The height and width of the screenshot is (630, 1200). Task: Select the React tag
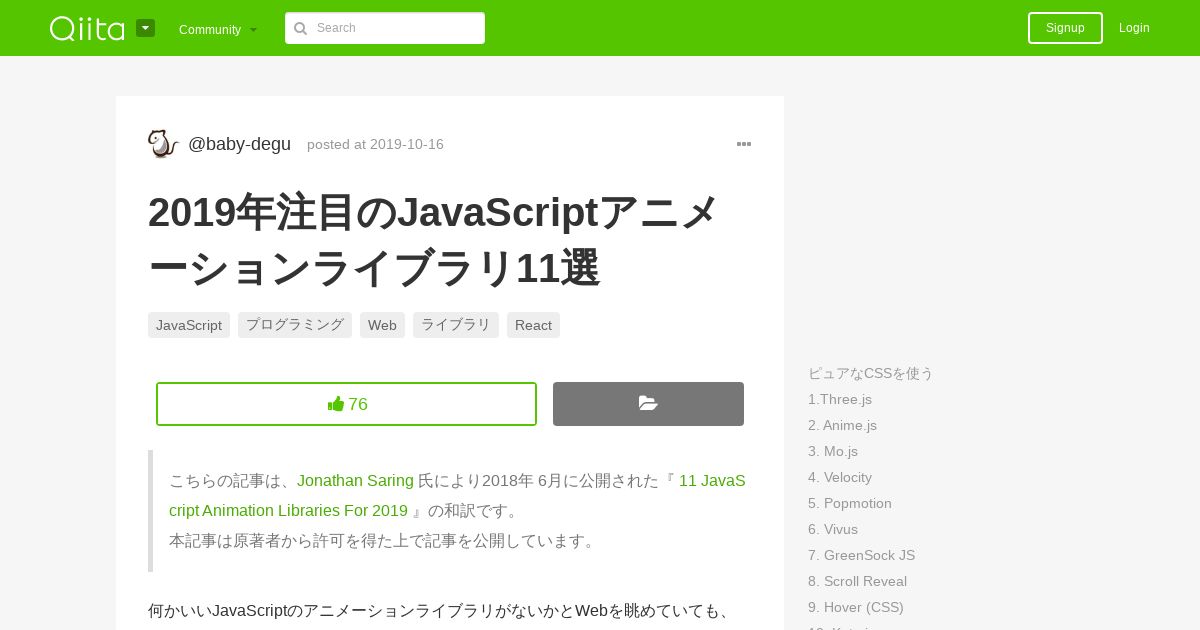533,325
